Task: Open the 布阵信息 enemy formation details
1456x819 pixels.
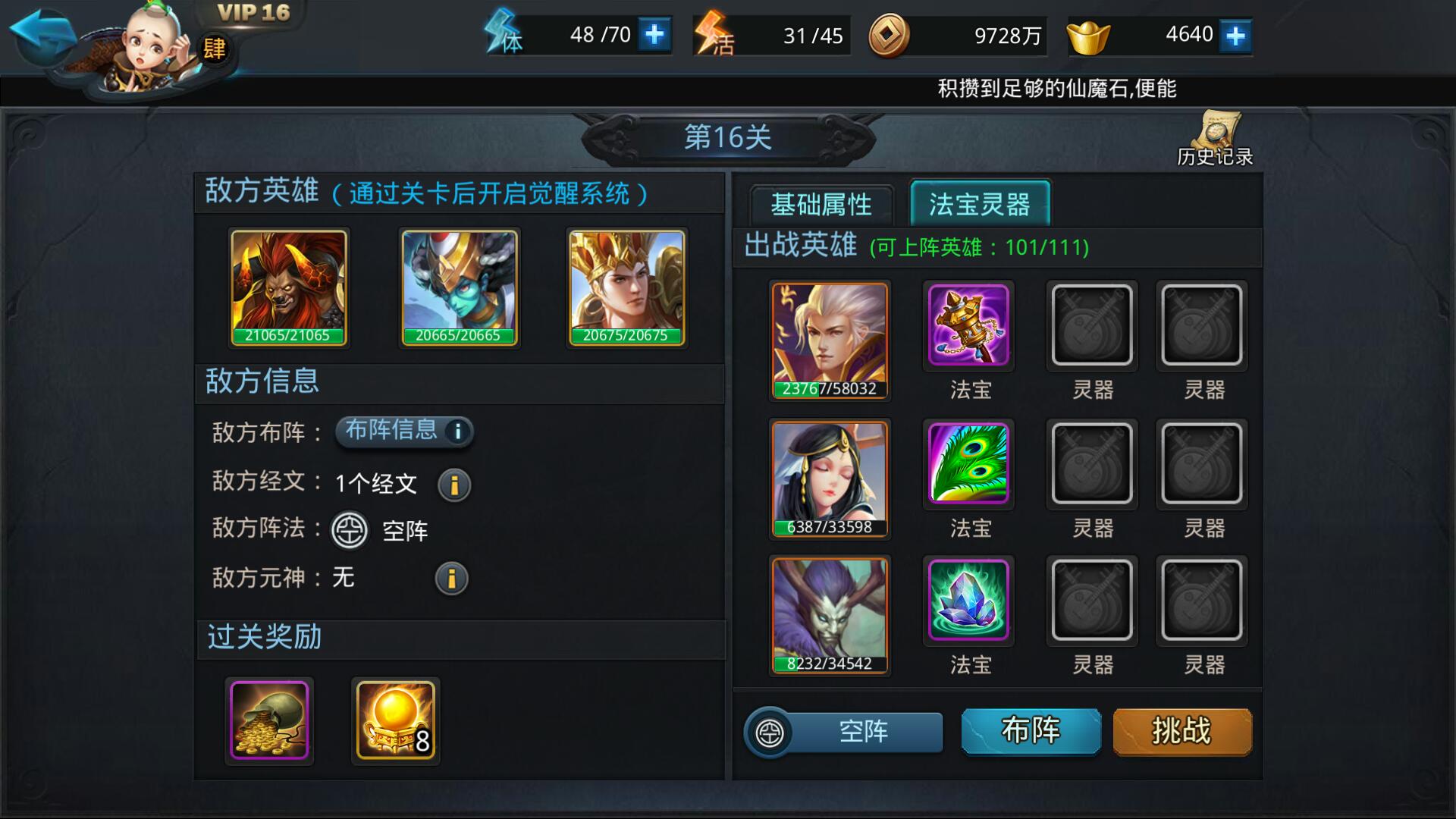Action: (x=405, y=431)
